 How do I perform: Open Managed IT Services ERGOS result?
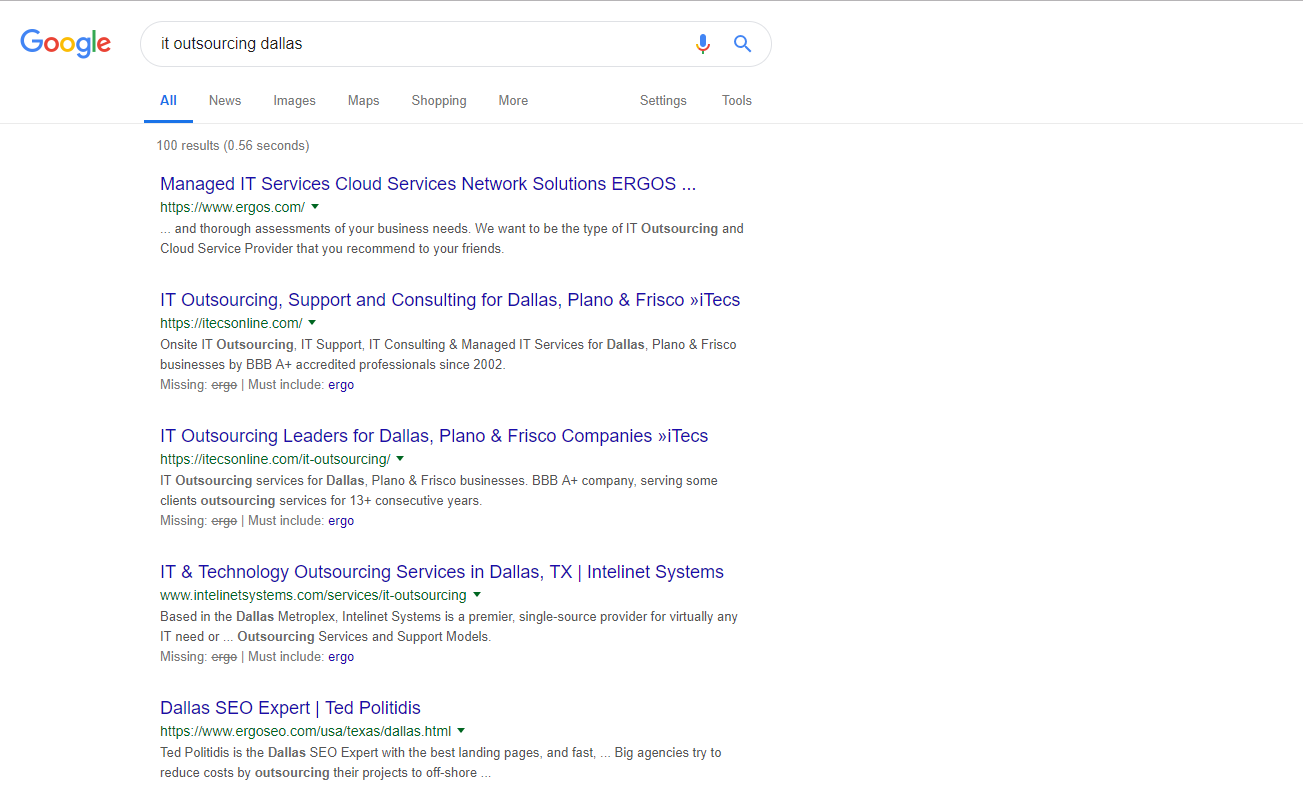tap(428, 184)
